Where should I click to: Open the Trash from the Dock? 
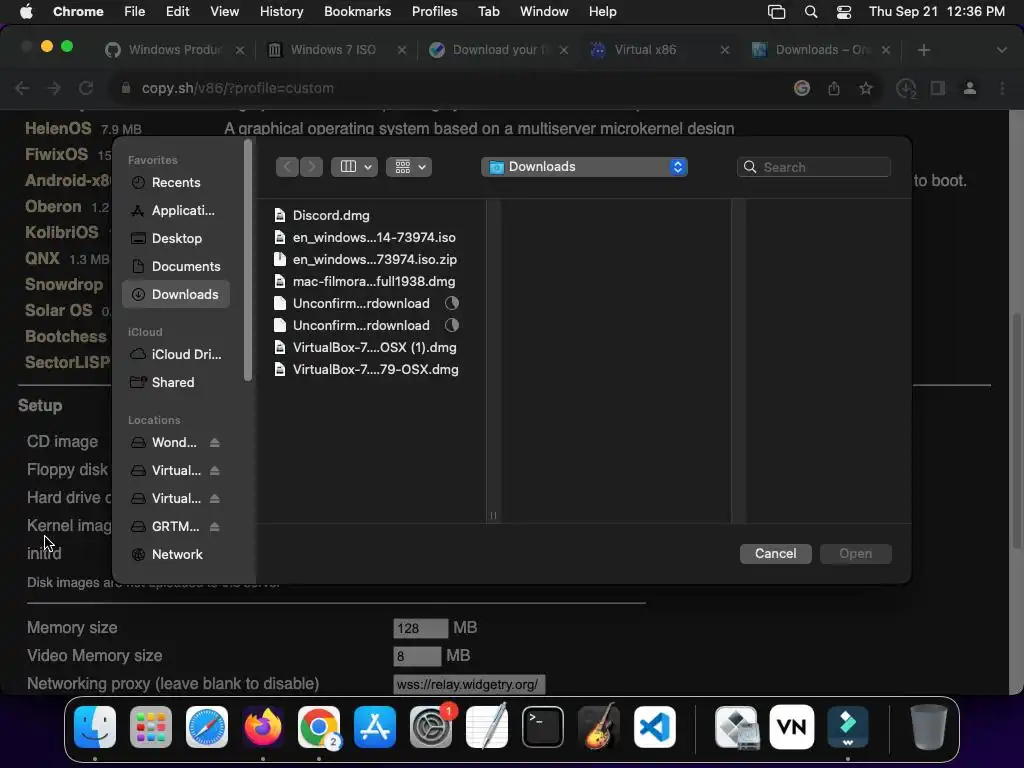929,727
